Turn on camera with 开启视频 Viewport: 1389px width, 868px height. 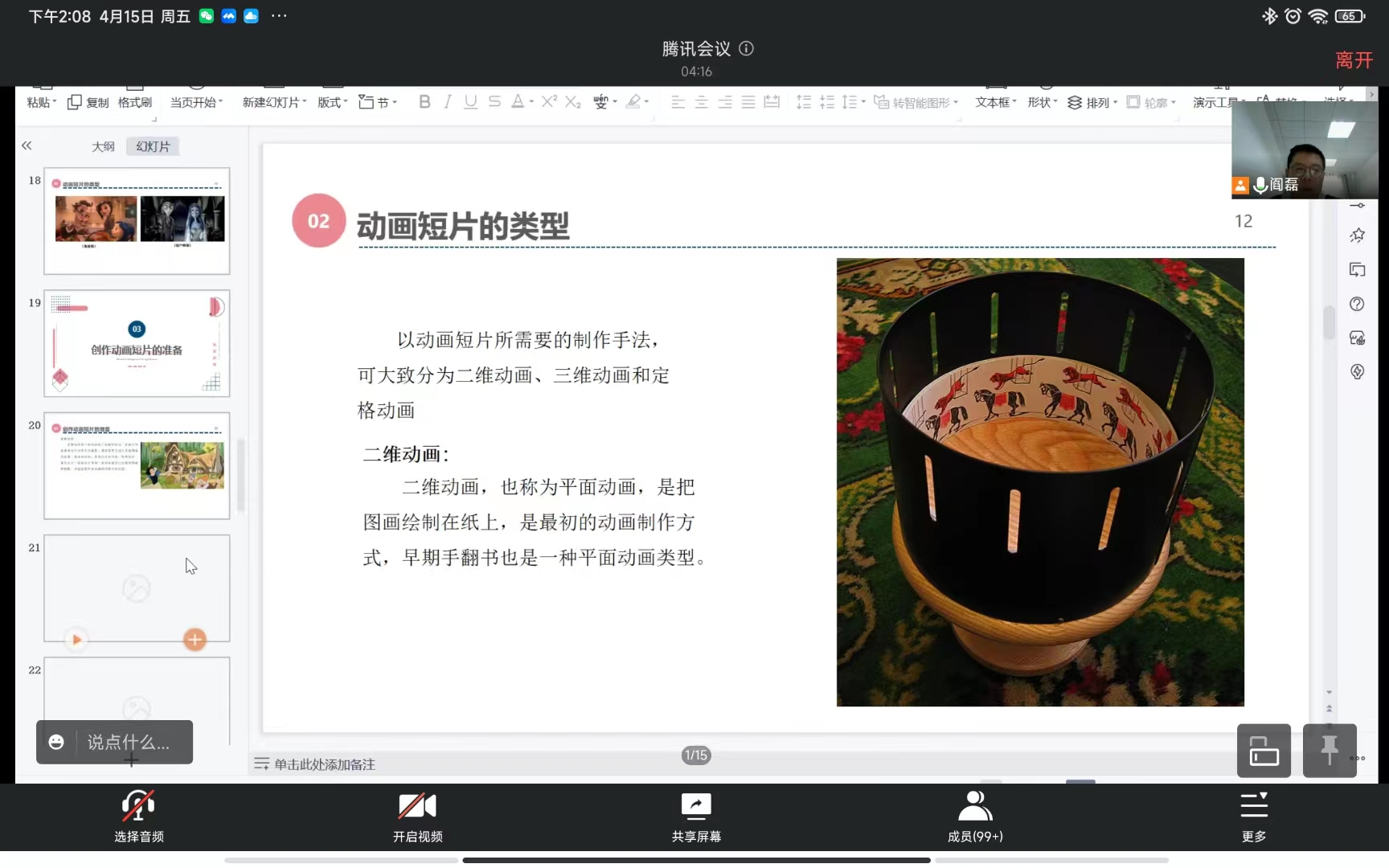point(417,806)
